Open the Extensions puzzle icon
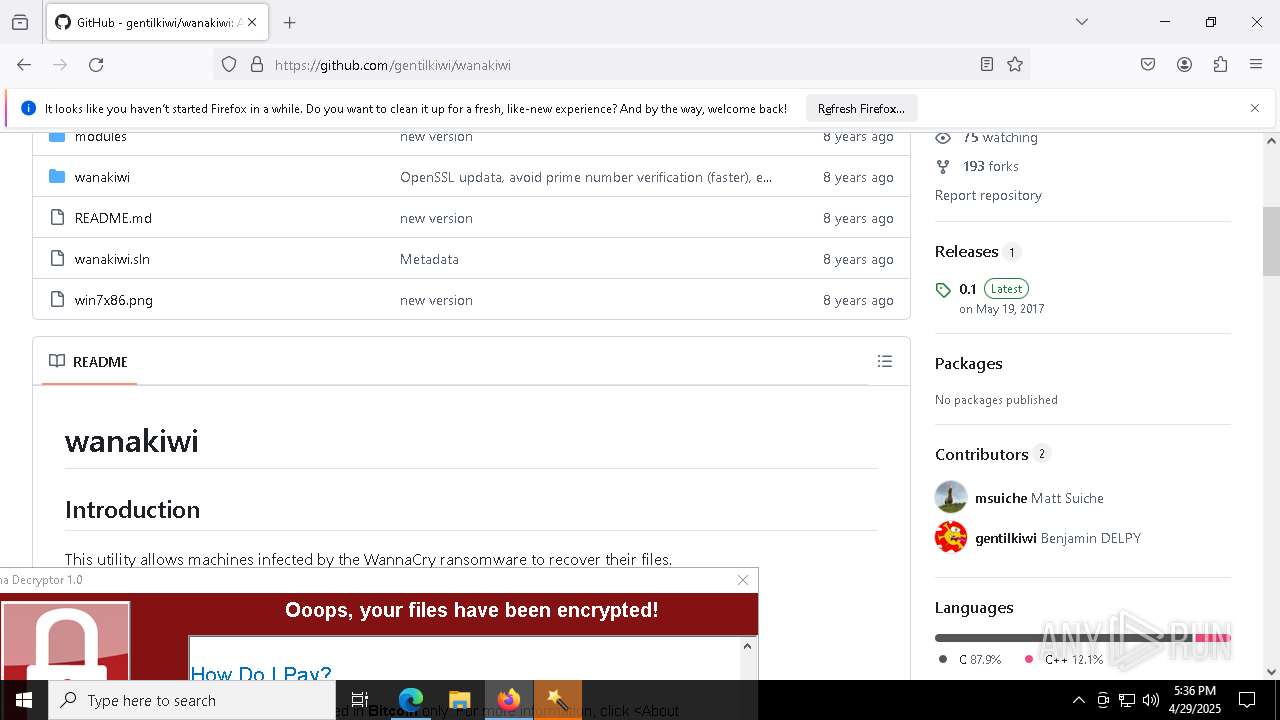 pyautogui.click(x=1220, y=65)
